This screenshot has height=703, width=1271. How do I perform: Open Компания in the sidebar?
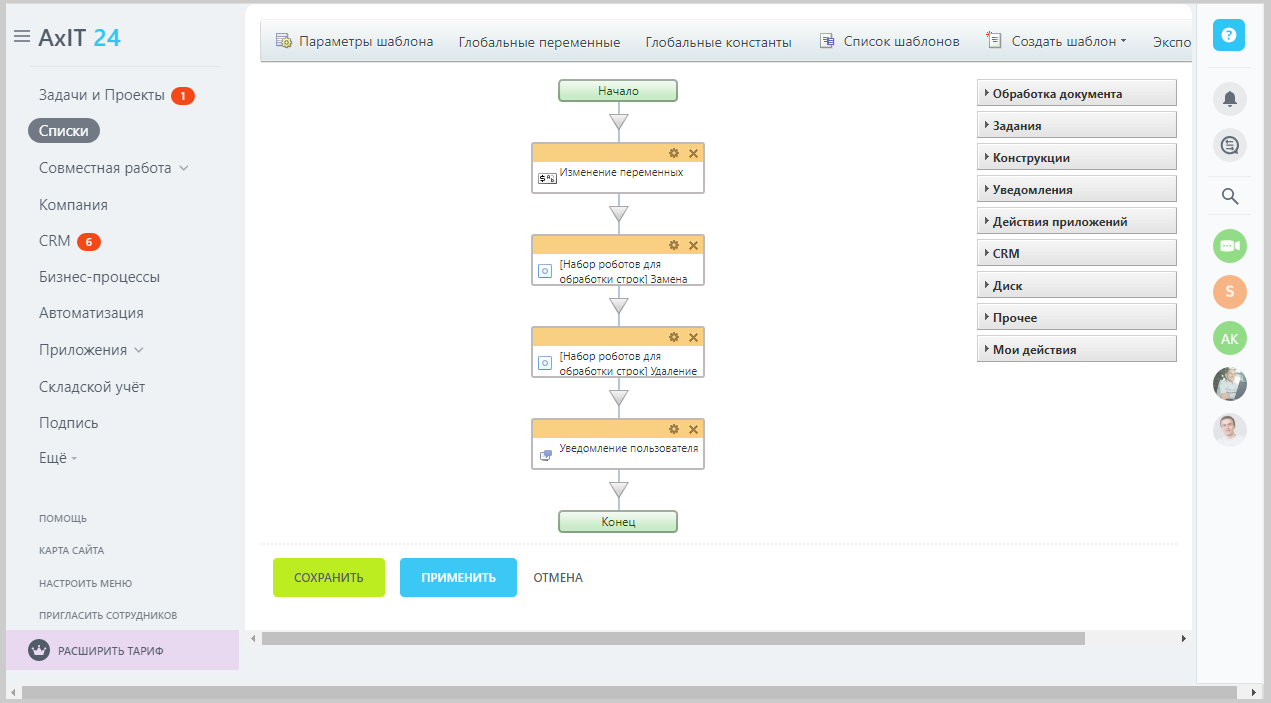tap(73, 204)
